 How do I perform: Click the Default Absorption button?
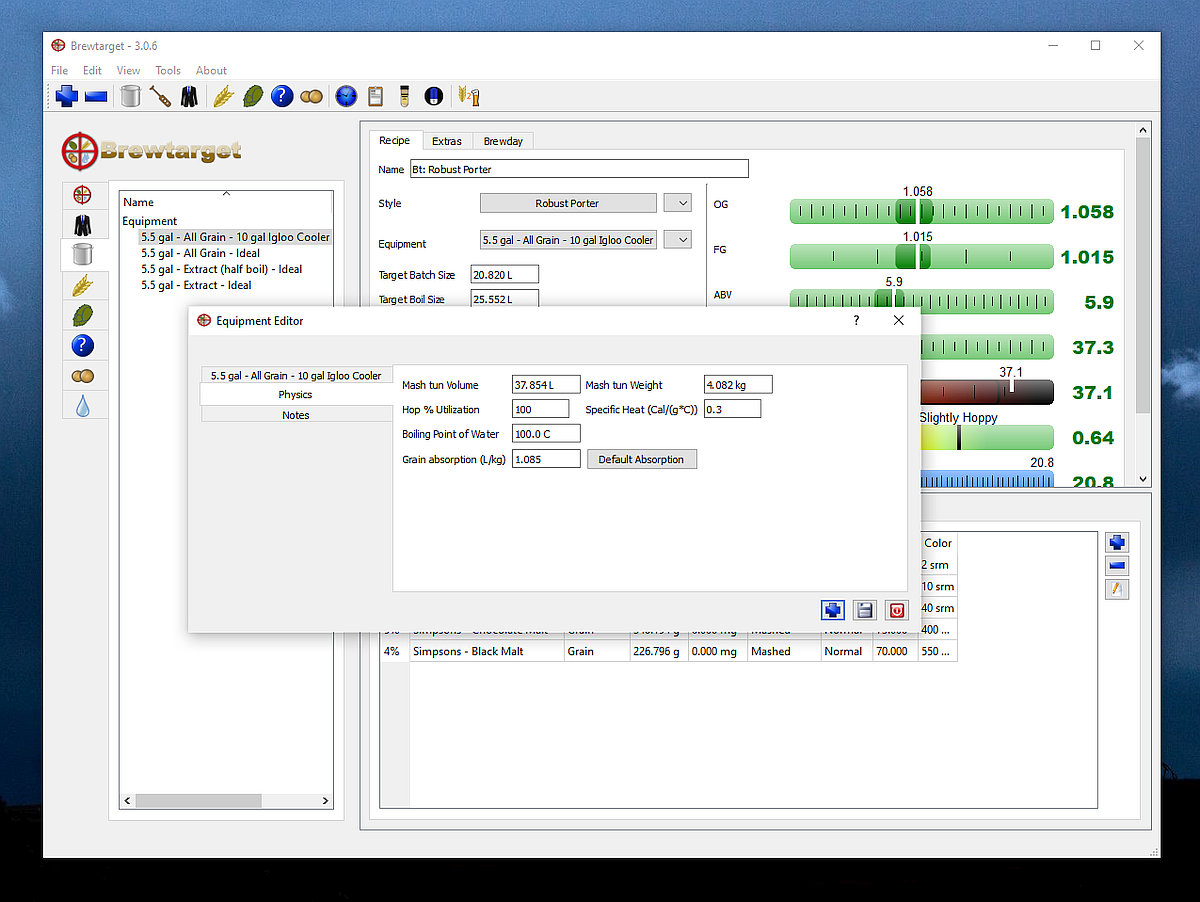point(642,459)
